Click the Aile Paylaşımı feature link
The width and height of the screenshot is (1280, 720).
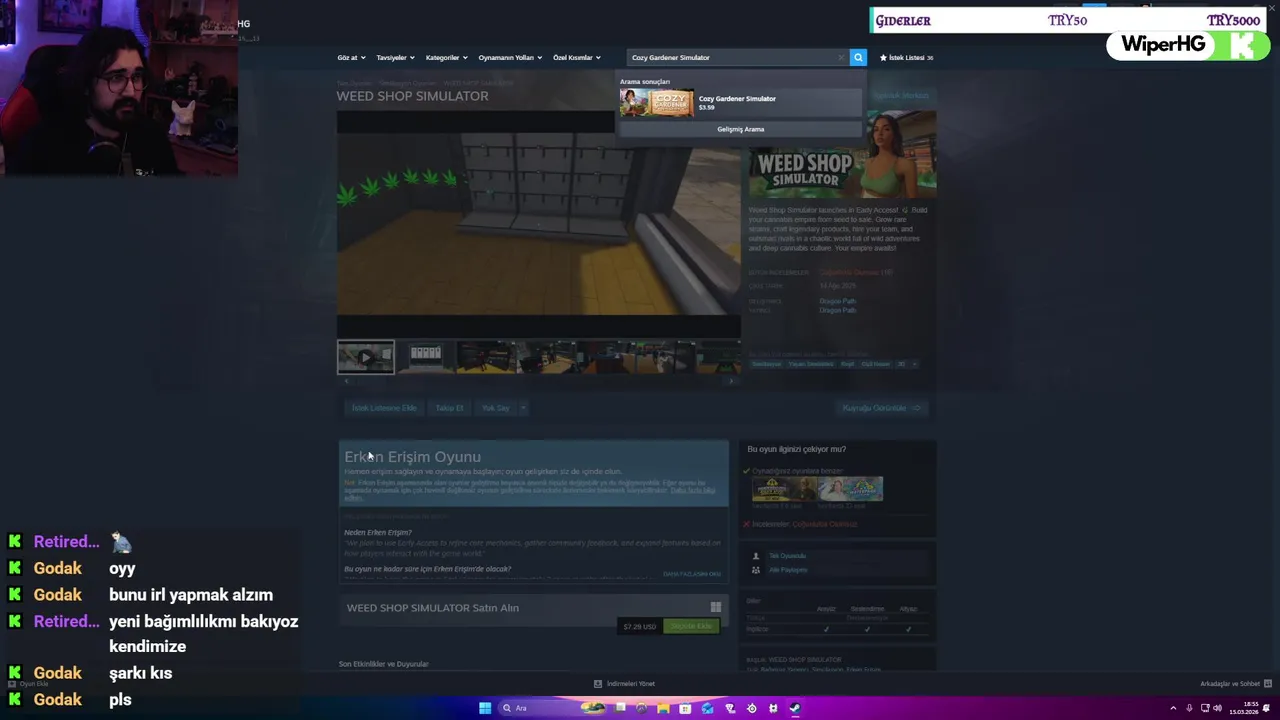pos(788,570)
